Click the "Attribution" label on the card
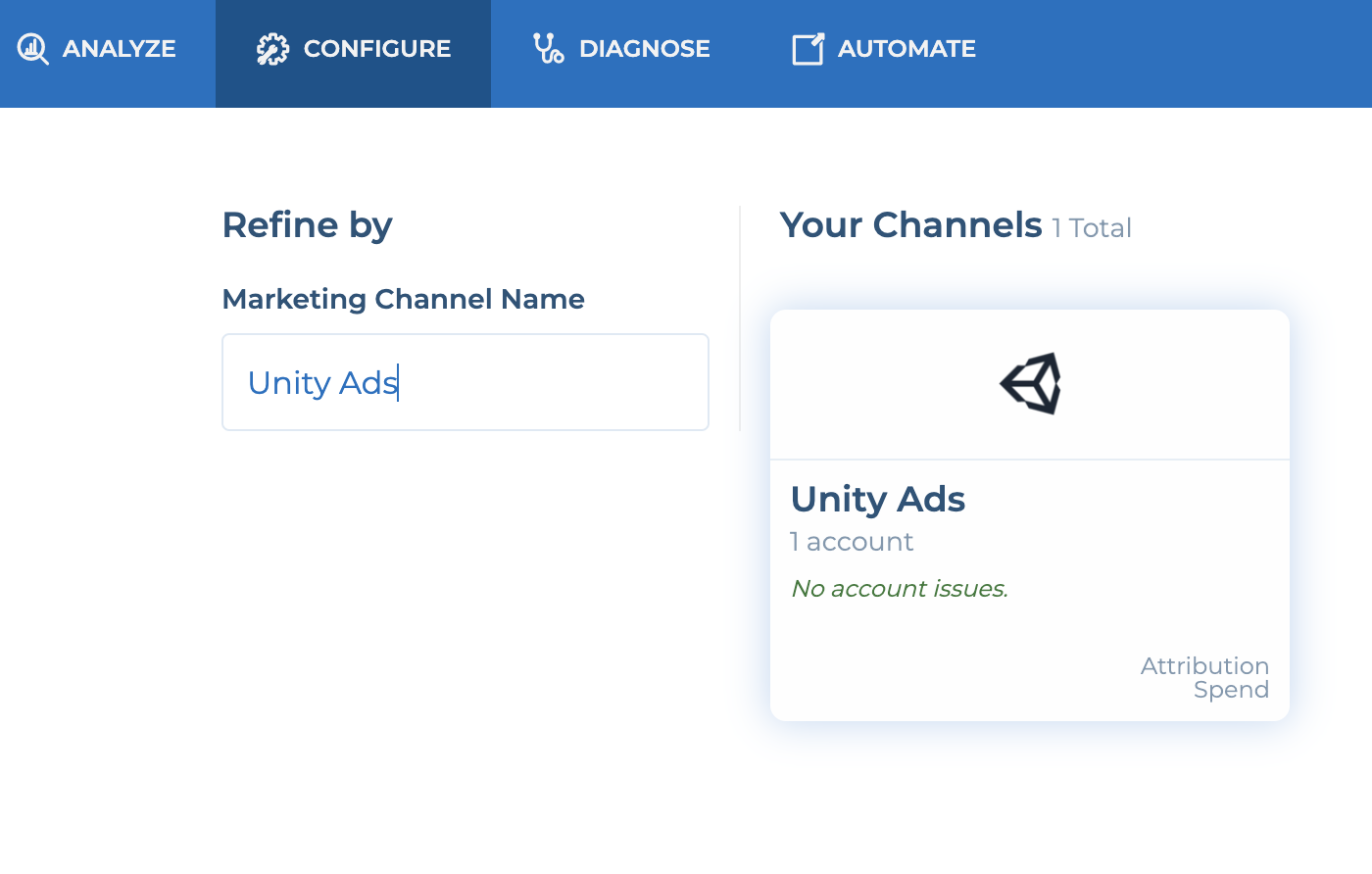1372x874 pixels. (x=1204, y=666)
